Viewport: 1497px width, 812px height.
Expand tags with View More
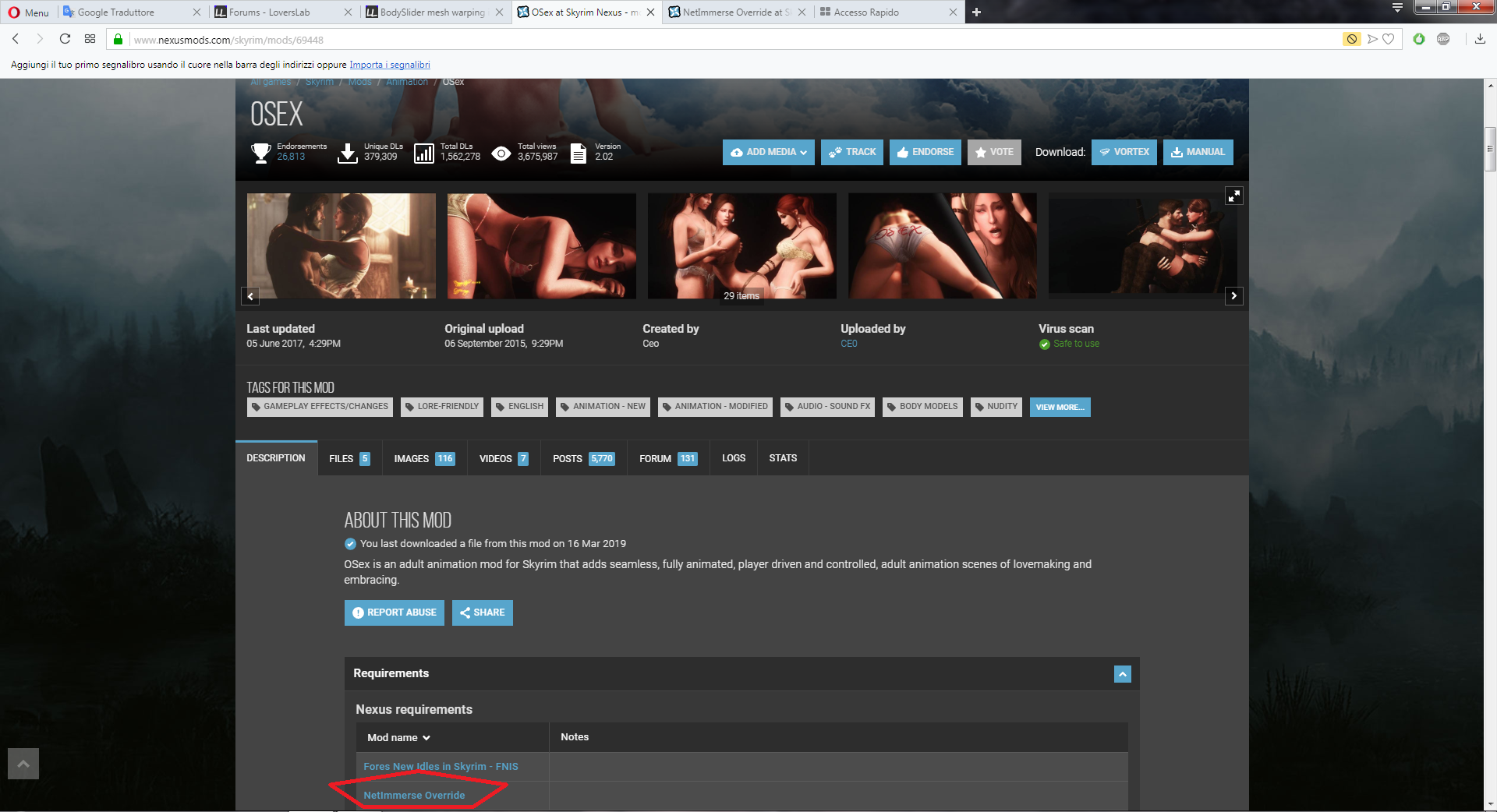(1060, 407)
